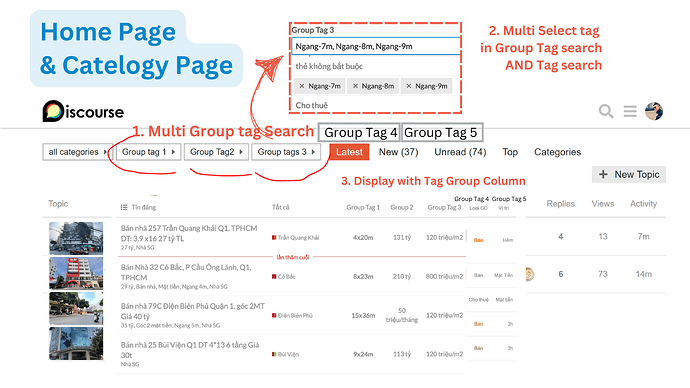
Task: Sort by the Activity column header
Action: point(643,204)
